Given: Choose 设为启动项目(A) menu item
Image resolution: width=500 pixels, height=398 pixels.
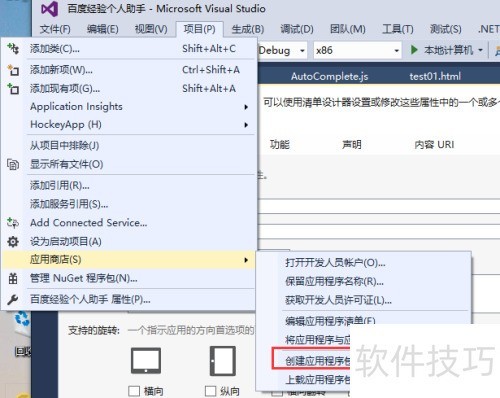Looking at the screenshot, I should (x=128, y=241).
